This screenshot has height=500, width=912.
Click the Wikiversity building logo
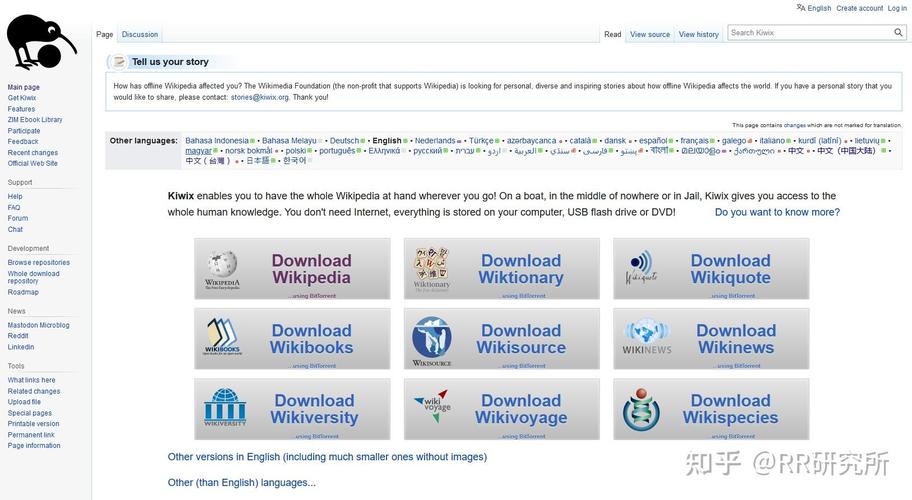coord(225,407)
